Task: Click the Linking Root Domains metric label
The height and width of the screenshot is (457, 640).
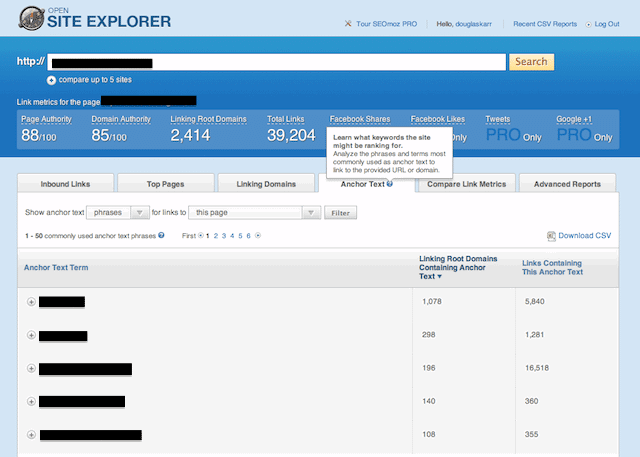Action: (208, 119)
